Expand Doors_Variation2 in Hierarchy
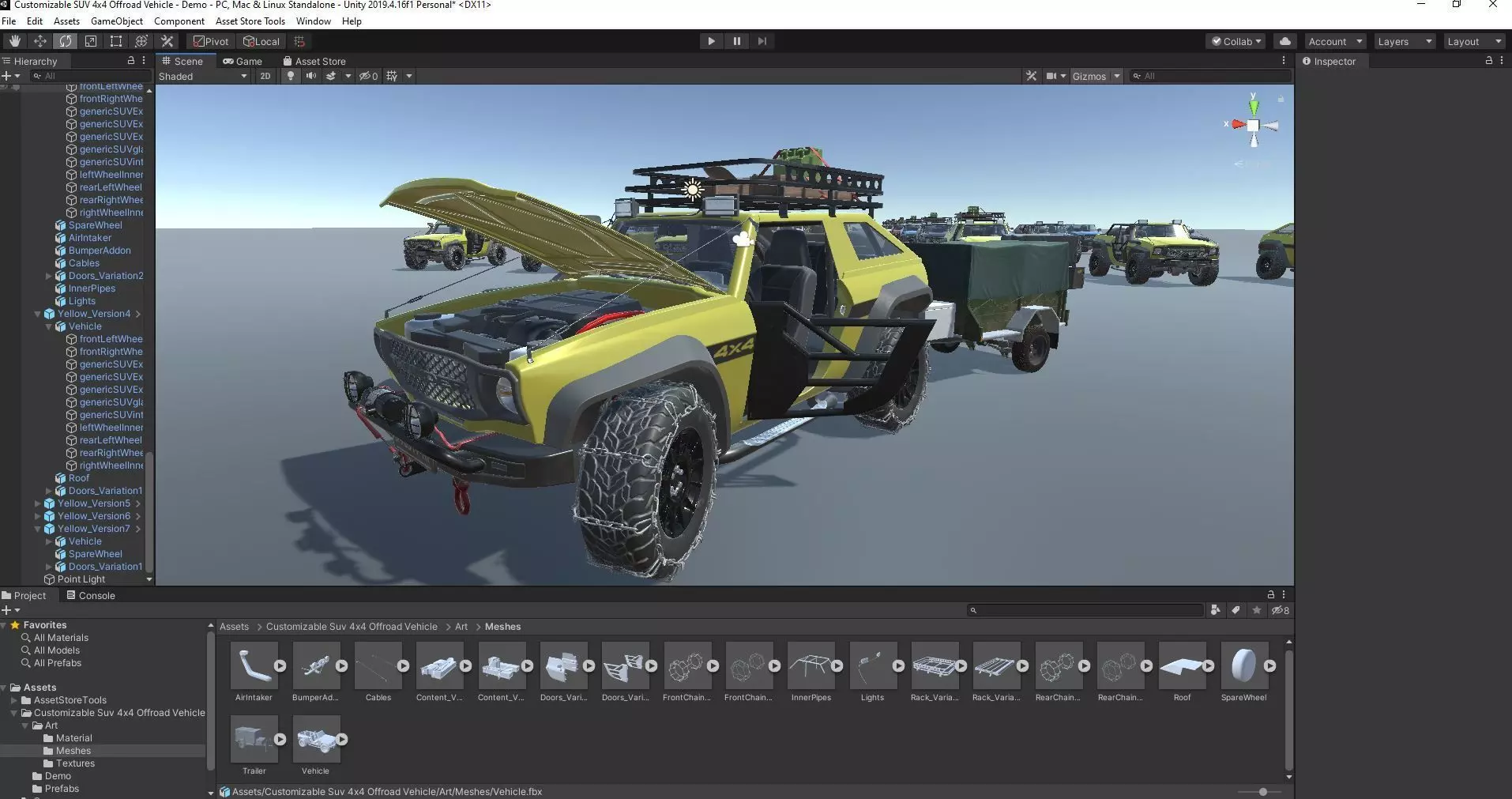 48,276
